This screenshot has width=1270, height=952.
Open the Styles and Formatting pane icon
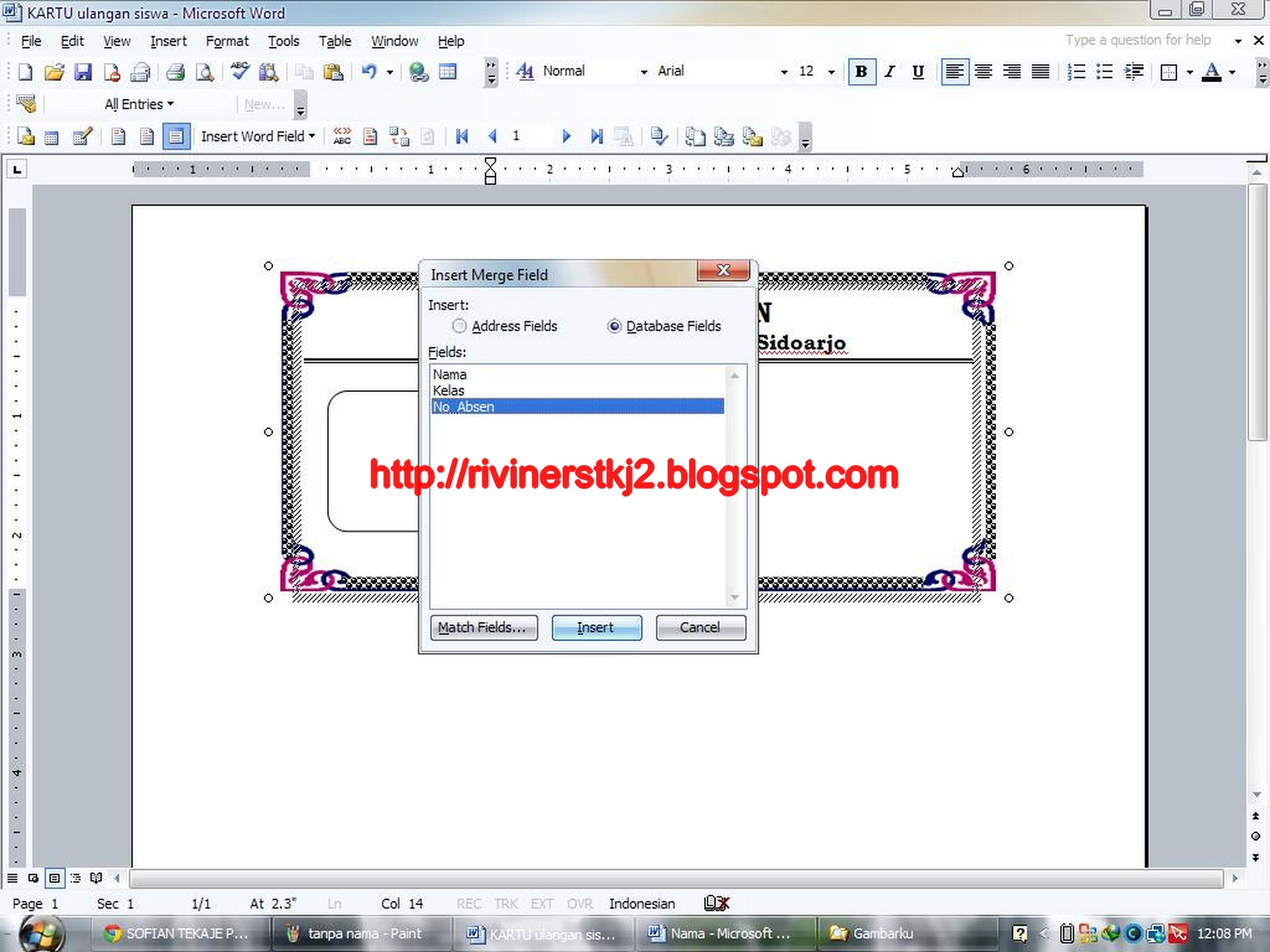[525, 71]
